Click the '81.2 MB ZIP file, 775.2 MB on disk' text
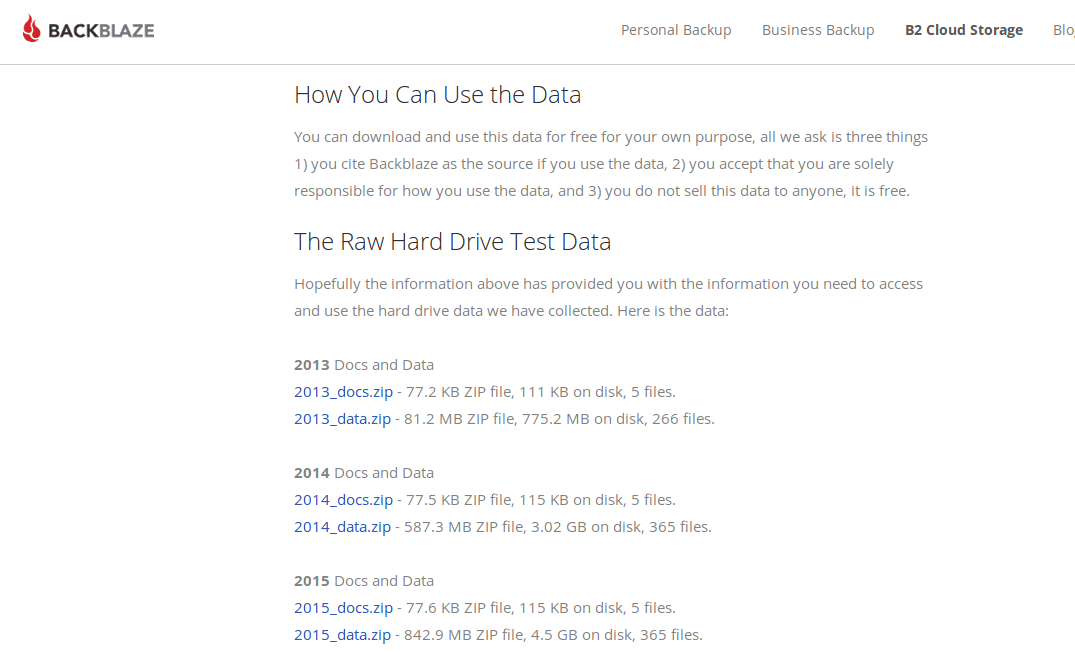This screenshot has width=1075, height=652. point(524,418)
